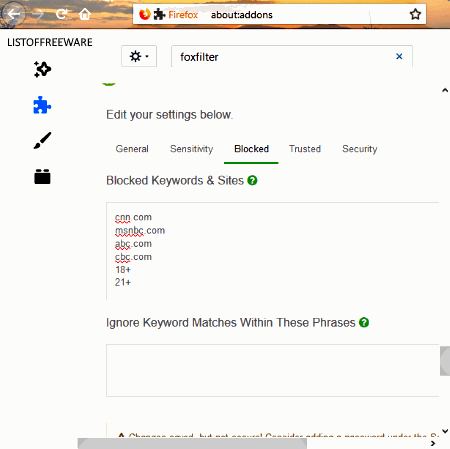Open help for Ignore Keyword Matches phrases
Viewport: 450px width, 449px height.
[364, 322]
